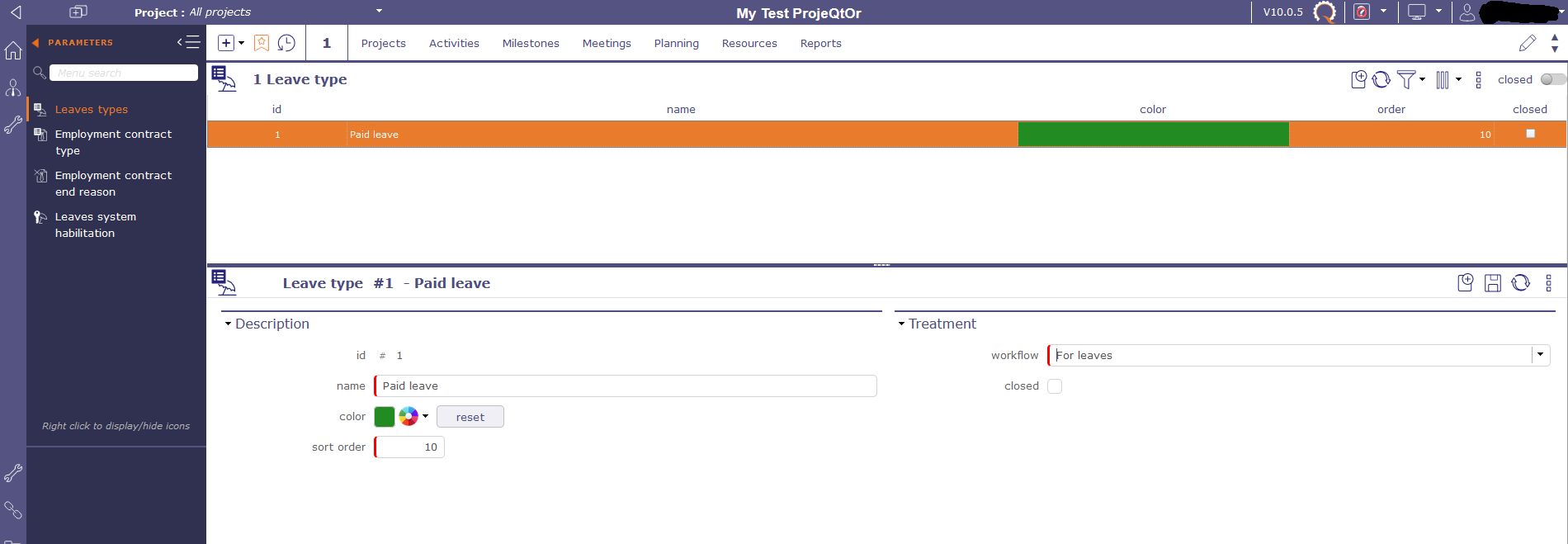The image size is (1568, 544).
Task: Open the columns dropdown arrow
Action: [x=1458, y=79]
